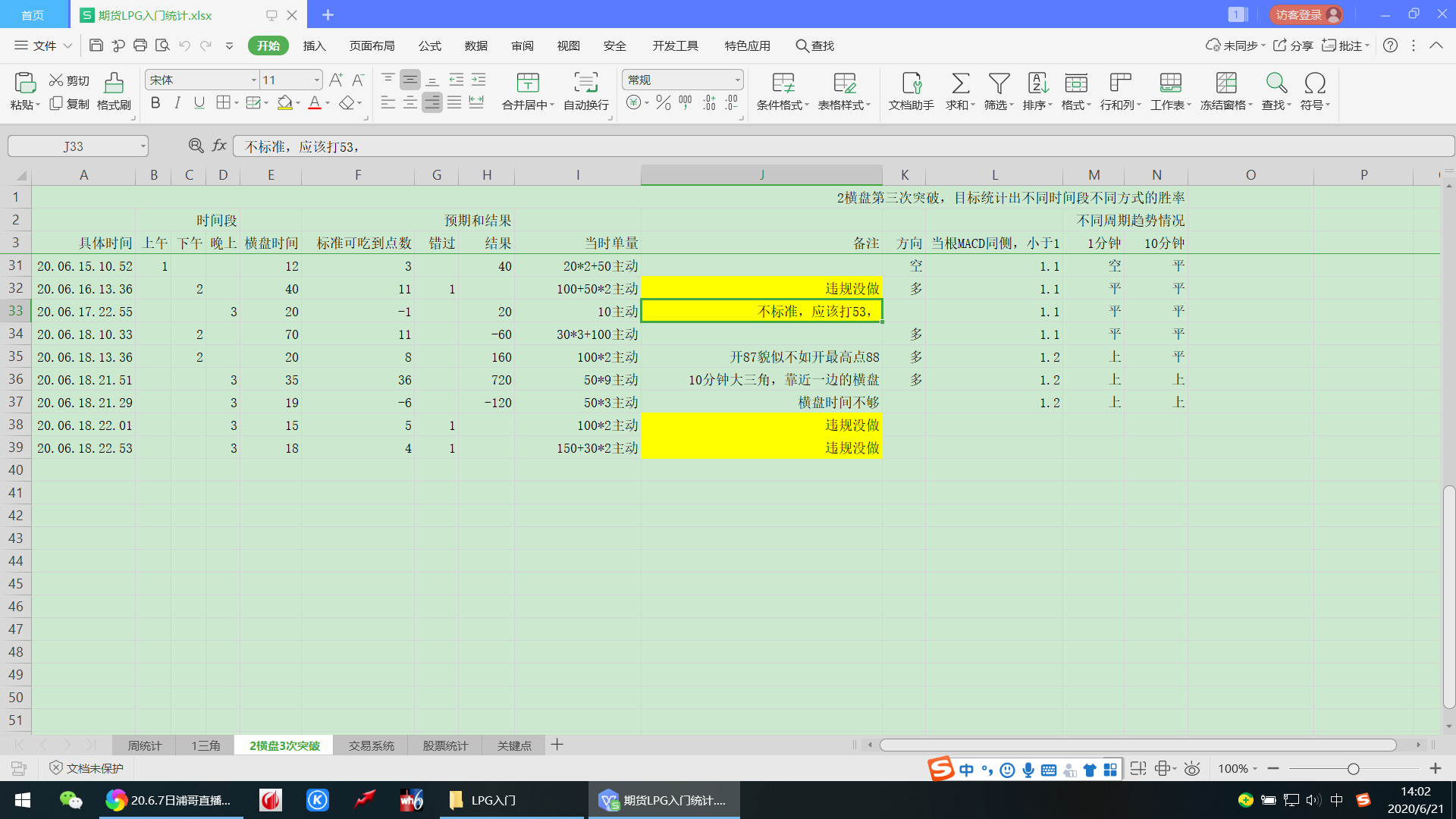1456x819 pixels.
Task: Click the Undo arrow
Action: (184, 45)
